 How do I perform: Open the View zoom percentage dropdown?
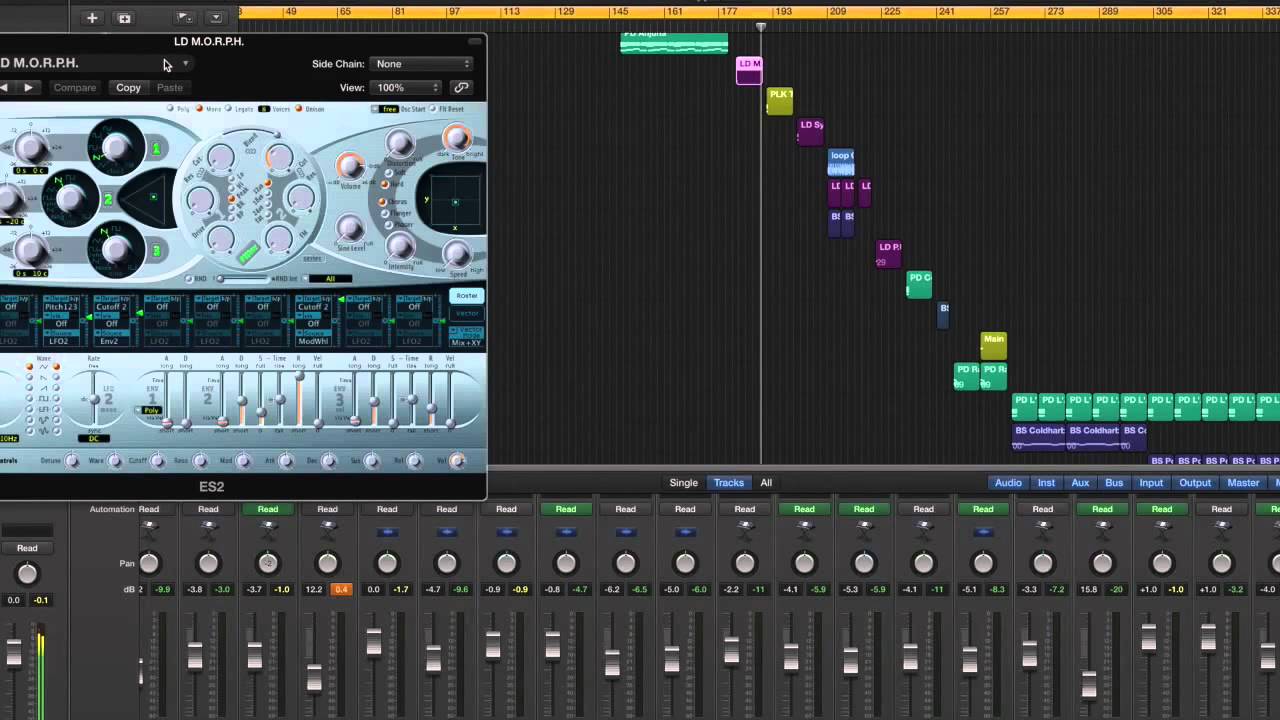pyautogui.click(x=406, y=88)
